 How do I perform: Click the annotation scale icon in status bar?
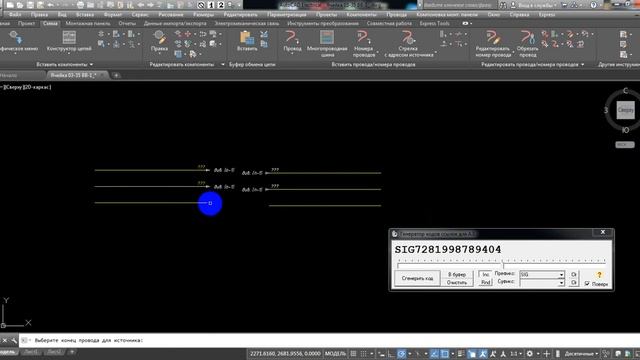point(503,353)
